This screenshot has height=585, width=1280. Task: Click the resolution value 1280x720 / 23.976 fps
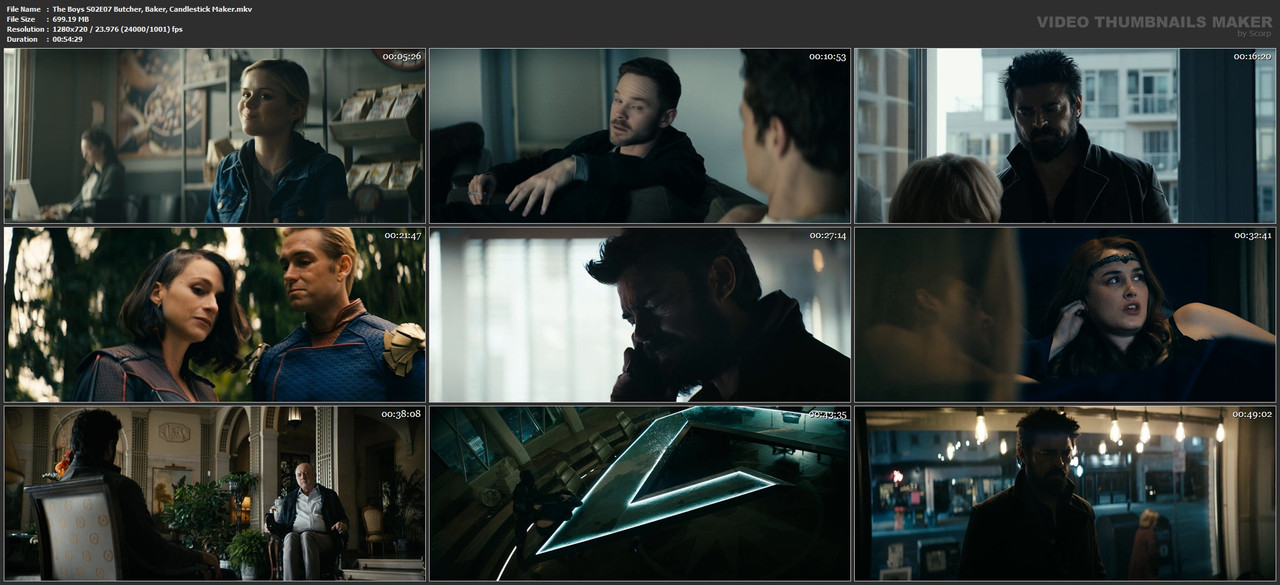coord(118,29)
